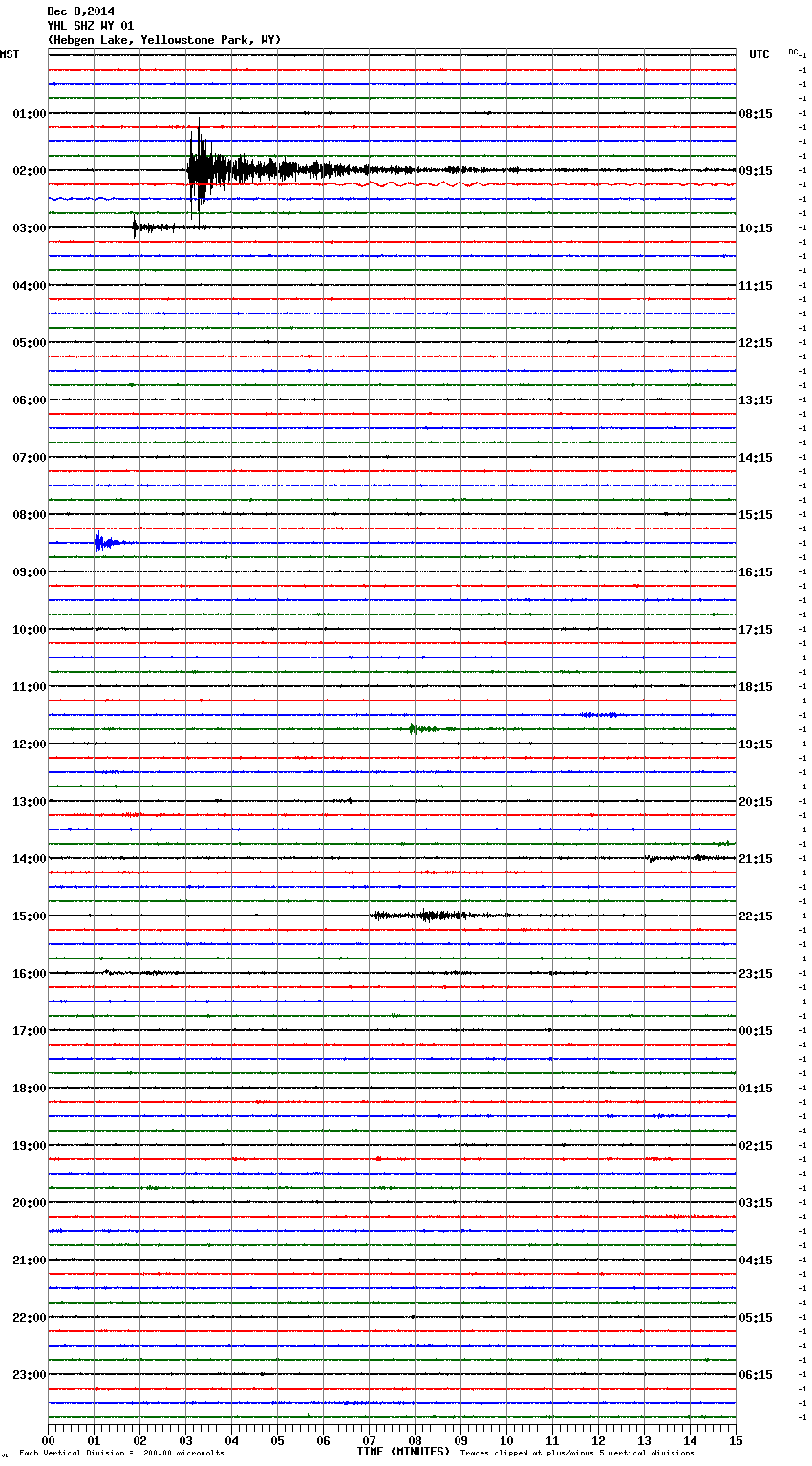Viewport: 812px width, 1466px height.
Task: Select the 08:00 MST hour label
Action: pyautogui.click(x=29, y=515)
